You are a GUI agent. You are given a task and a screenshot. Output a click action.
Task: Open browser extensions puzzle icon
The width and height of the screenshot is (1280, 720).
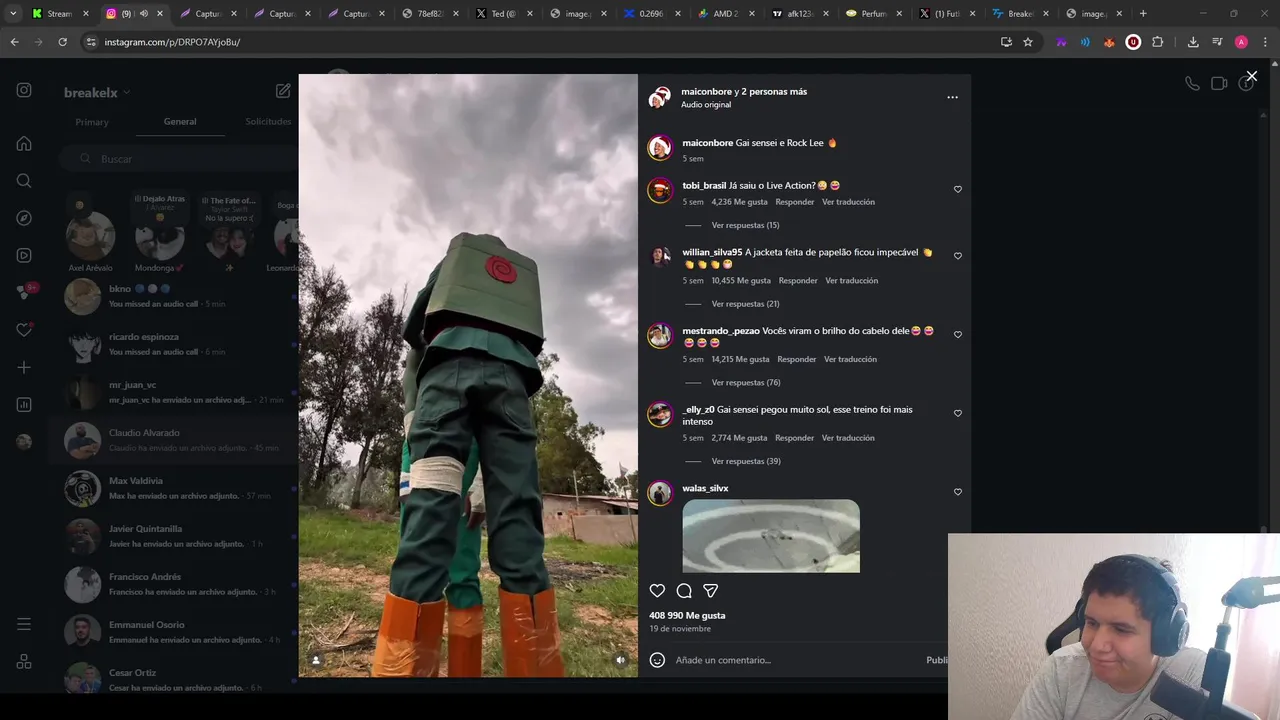click(x=1157, y=42)
